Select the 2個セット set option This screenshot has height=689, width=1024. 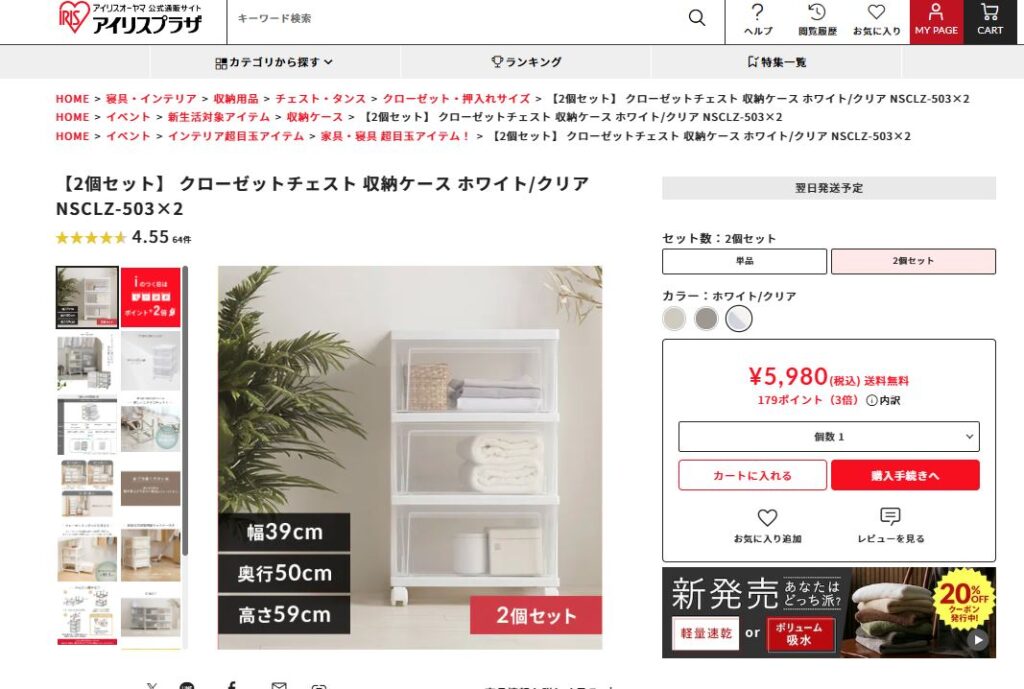coord(913,261)
